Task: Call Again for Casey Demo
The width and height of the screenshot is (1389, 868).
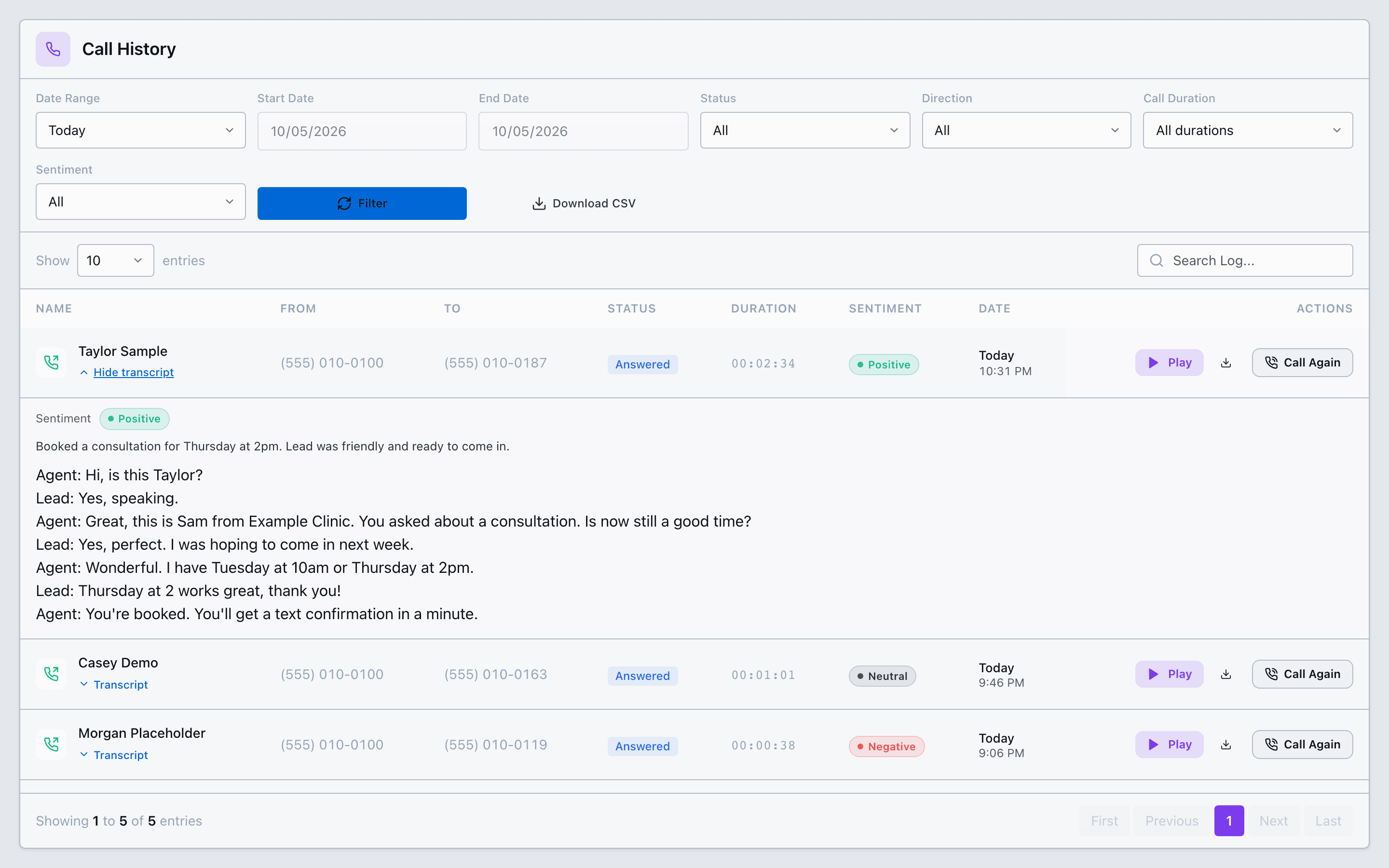Action: pyautogui.click(x=1302, y=674)
